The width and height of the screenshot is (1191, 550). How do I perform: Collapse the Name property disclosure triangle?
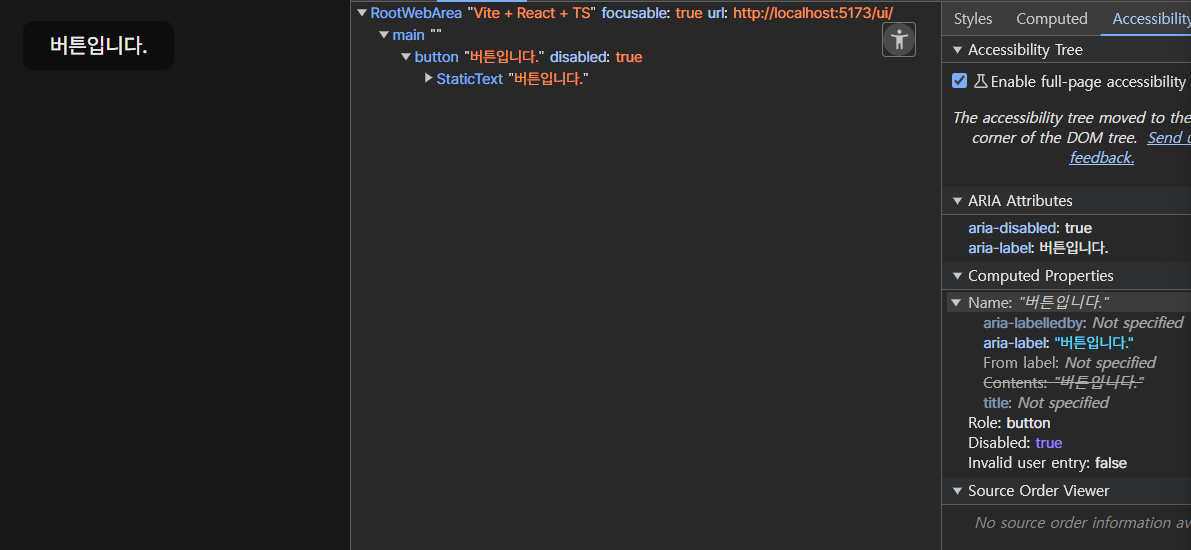957,302
